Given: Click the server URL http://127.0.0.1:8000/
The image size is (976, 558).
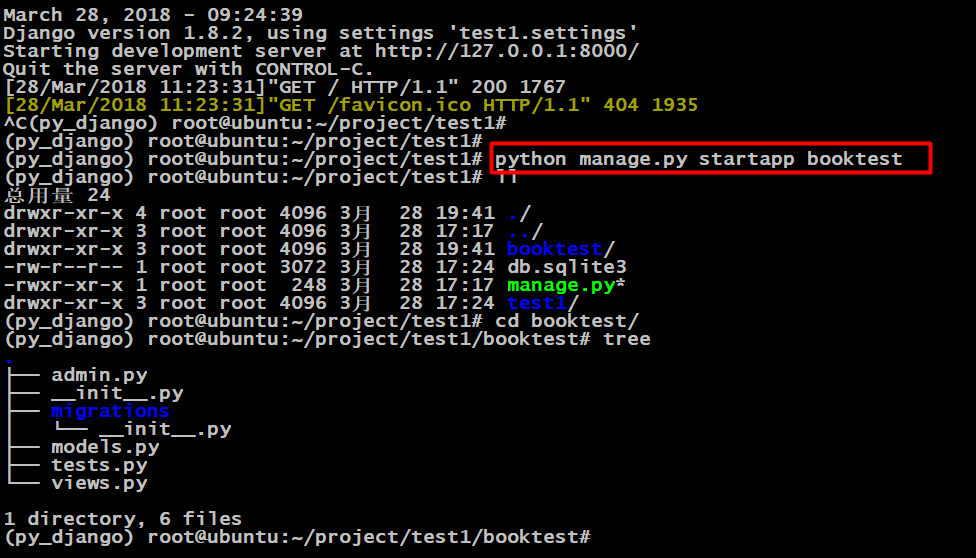Looking at the screenshot, I should (x=507, y=51).
